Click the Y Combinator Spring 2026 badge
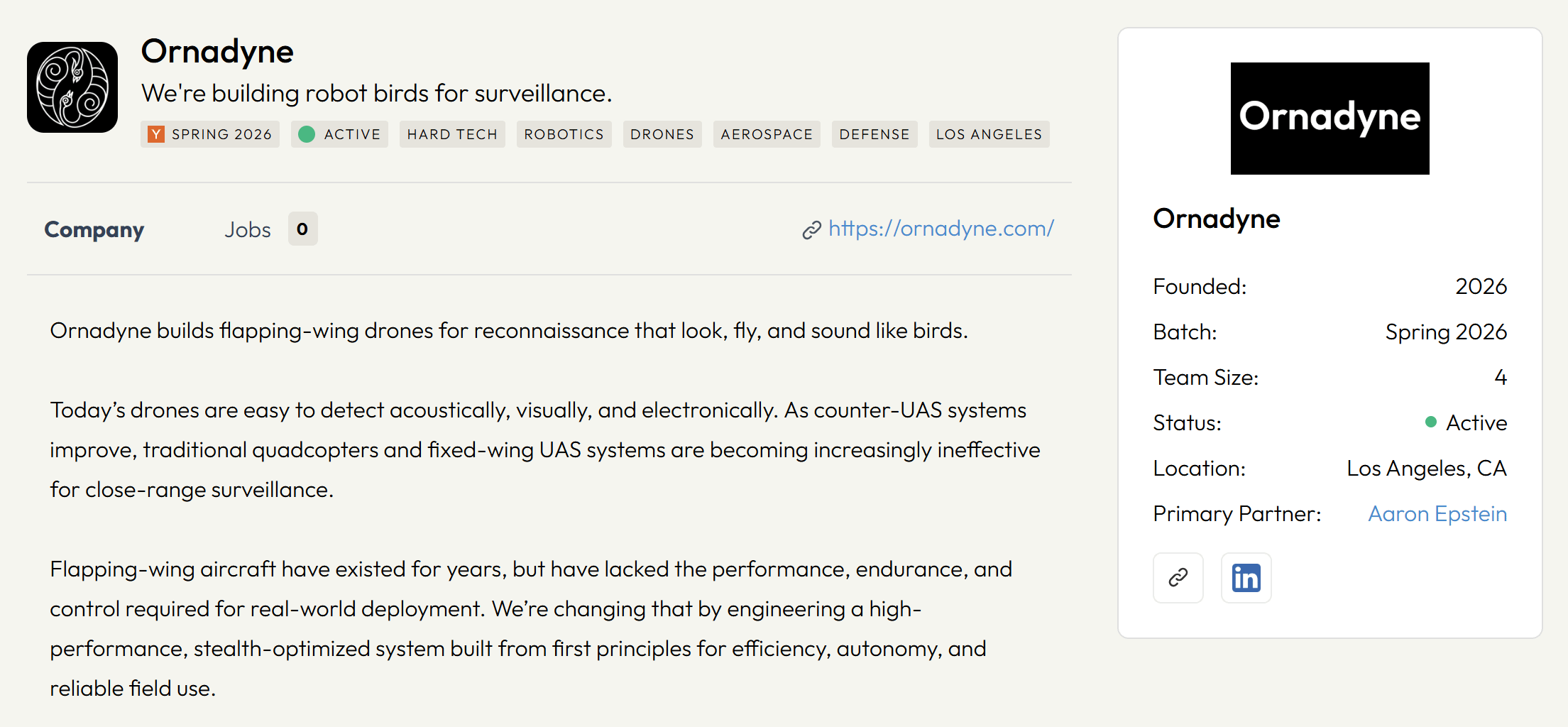The width and height of the screenshot is (1568, 727). click(210, 134)
